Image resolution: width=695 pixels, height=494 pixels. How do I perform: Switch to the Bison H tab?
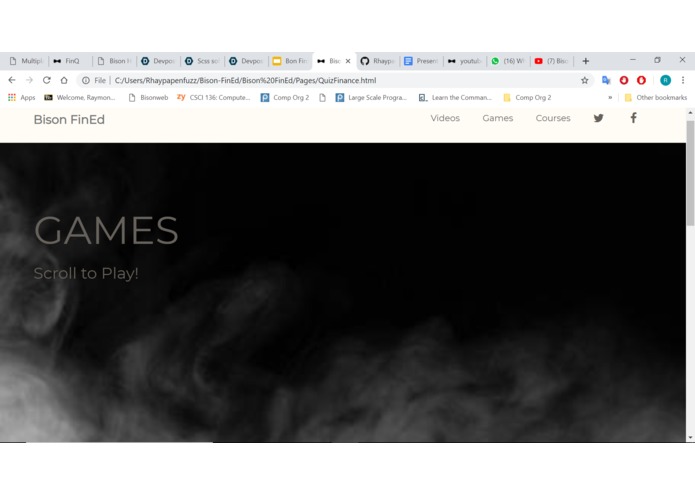pyautogui.click(x=114, y=61)
